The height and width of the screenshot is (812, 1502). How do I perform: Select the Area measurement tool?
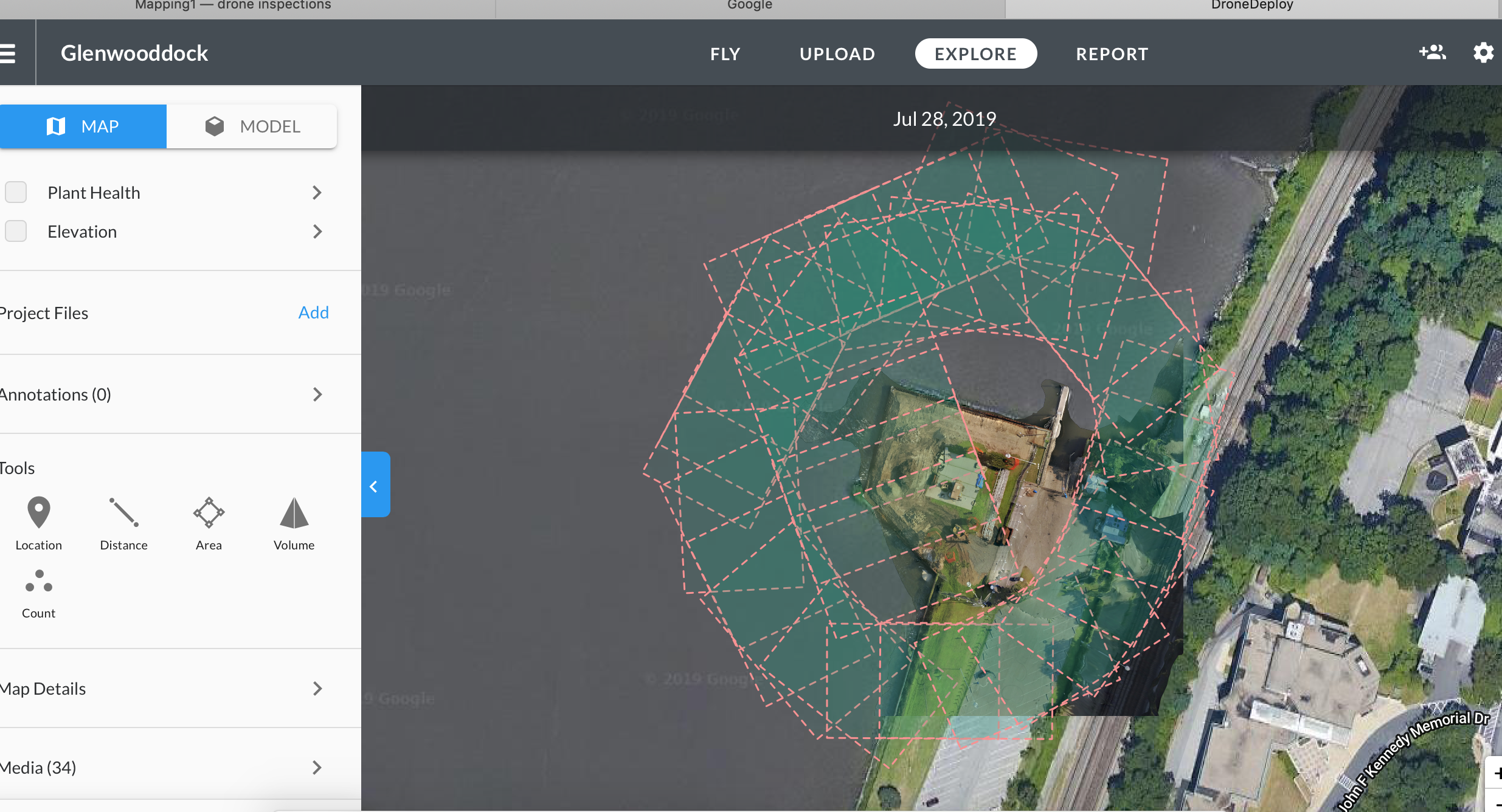pos(209,522)
